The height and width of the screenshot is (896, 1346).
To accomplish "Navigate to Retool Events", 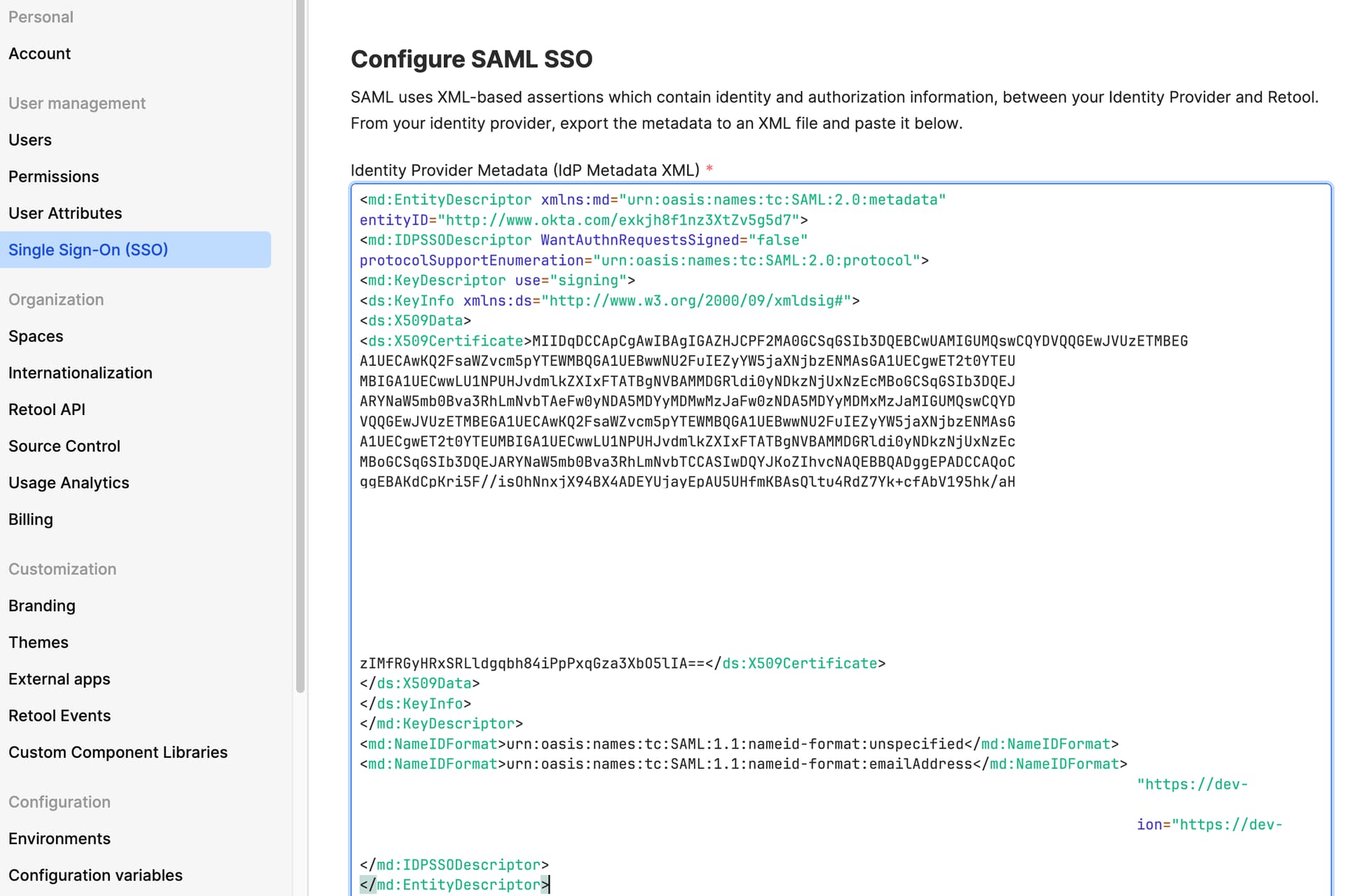I will pos(60,715).
